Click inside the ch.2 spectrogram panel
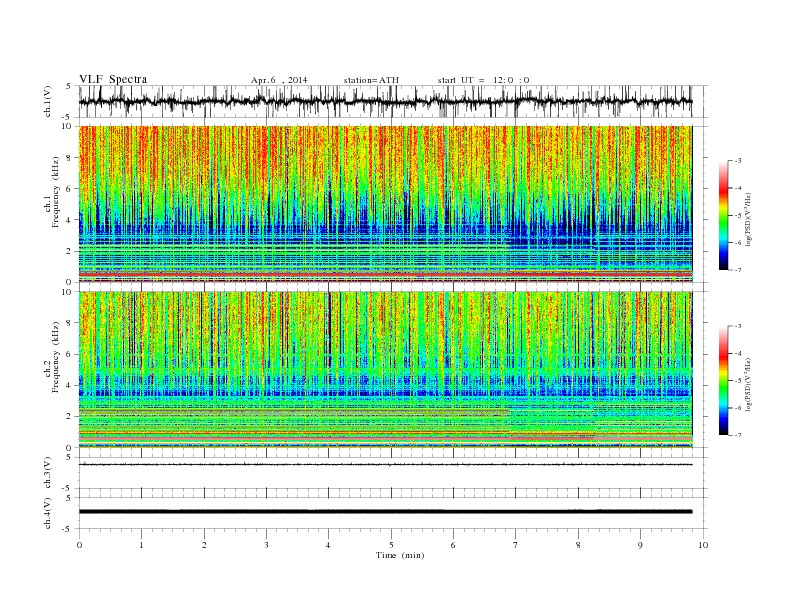This screenshot has width=792, height=612. 385,370
